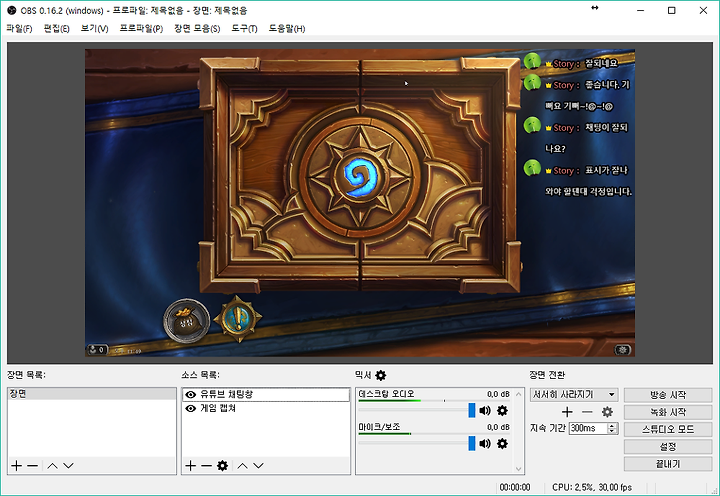Click the 끝내기 exit button
This screenshot has height=496, width=720.
(x=668, y=464)
